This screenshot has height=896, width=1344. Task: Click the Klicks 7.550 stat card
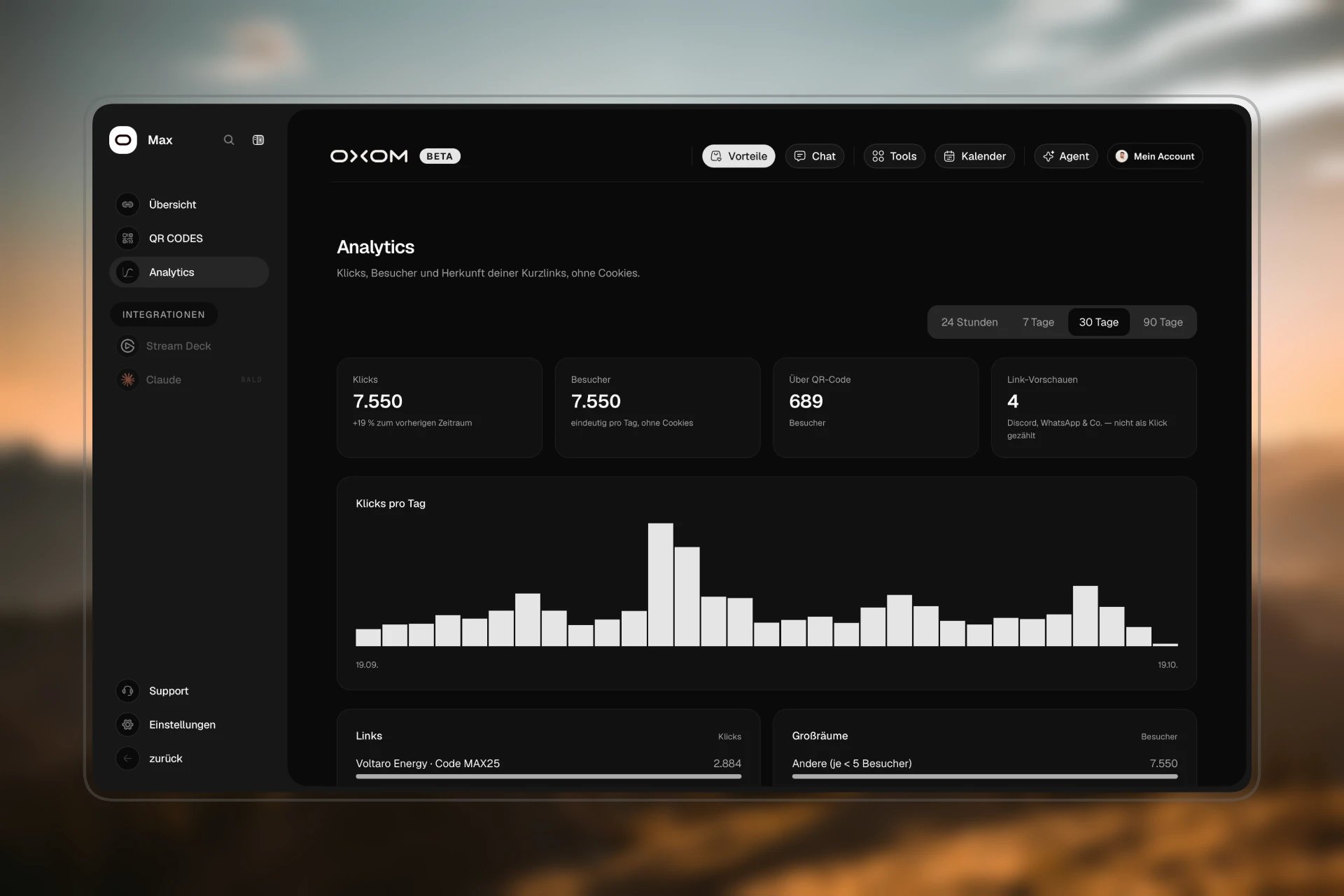click(440, 407)
